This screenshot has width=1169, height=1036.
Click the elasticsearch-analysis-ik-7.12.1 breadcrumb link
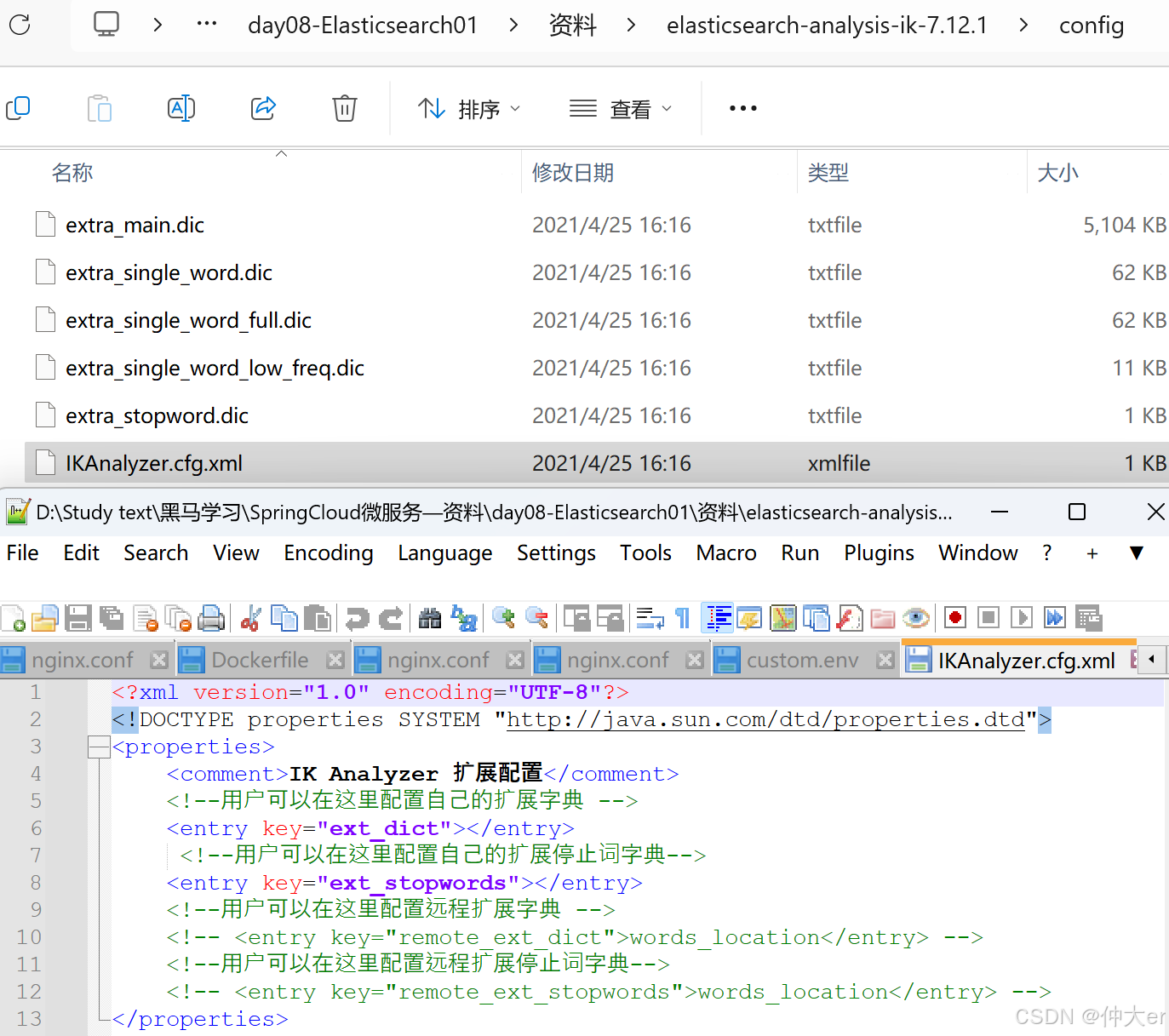click(x=826, y=25)
